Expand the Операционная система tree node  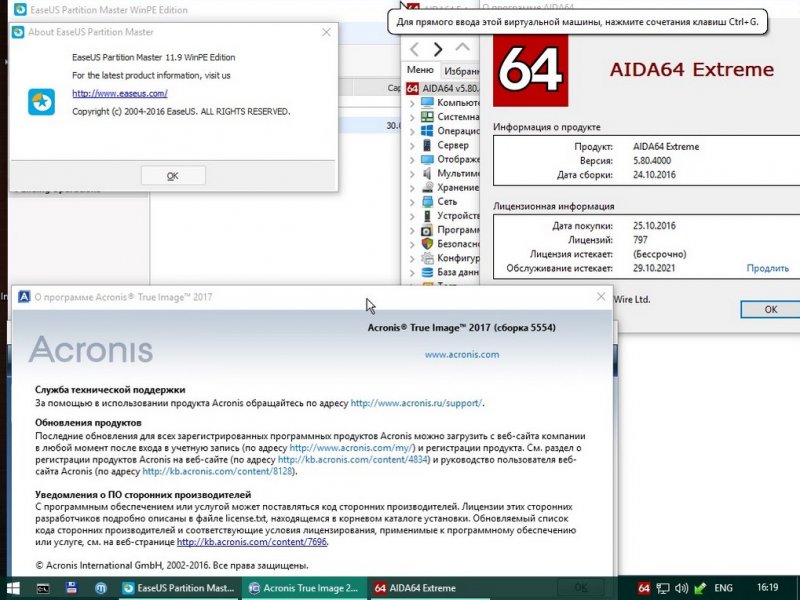pos(412,132)
